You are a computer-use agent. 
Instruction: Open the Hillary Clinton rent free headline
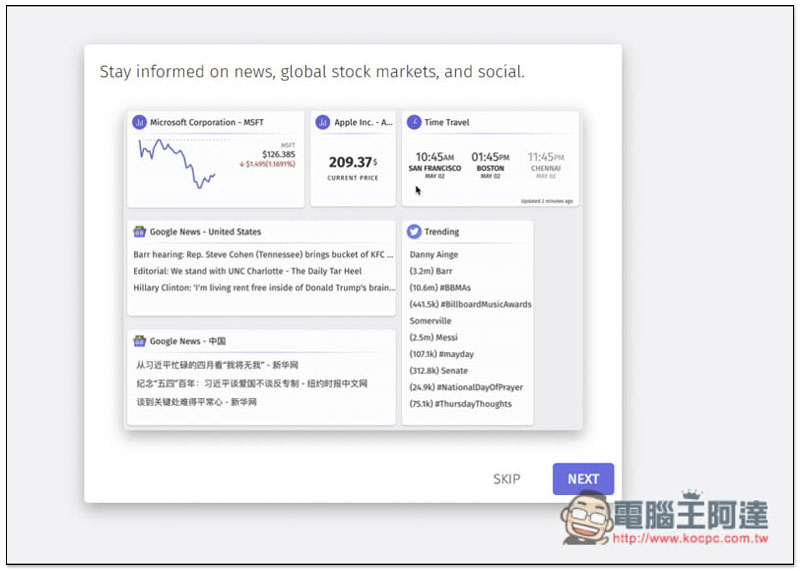point(264,288)
